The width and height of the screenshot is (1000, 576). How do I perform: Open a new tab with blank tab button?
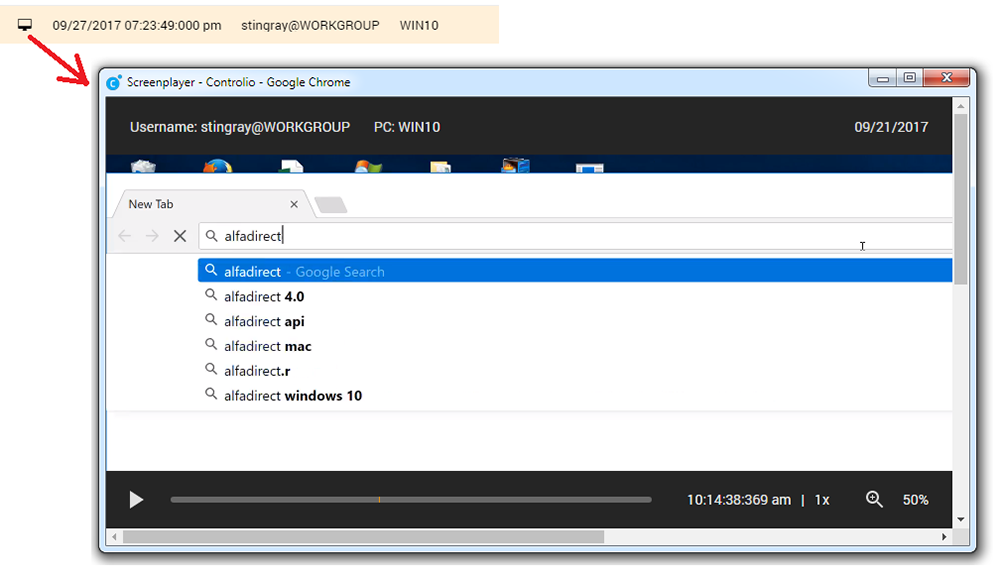coord(331,205)
